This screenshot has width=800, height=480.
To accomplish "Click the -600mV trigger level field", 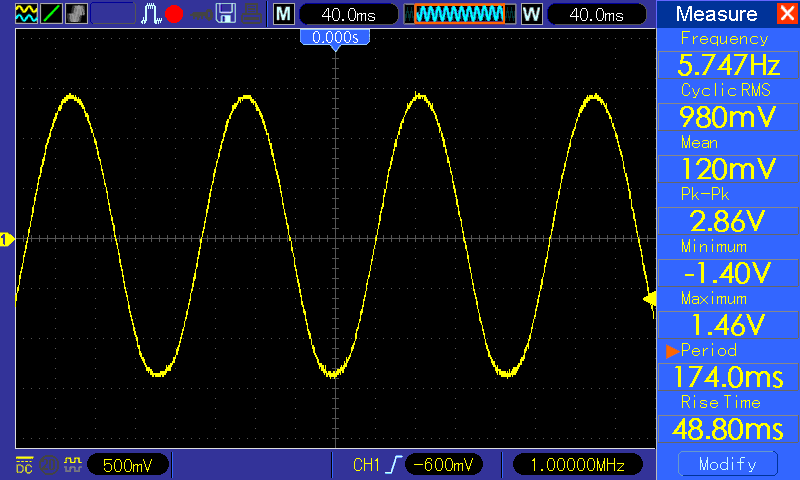I will tap(443, 465).
